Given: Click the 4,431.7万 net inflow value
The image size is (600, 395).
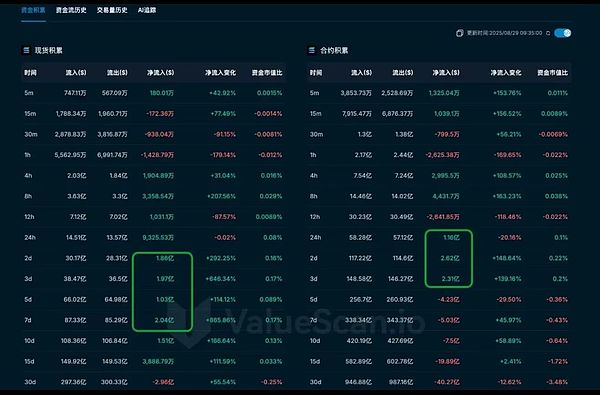Looking at the screenshot, I should click(446, 196).
